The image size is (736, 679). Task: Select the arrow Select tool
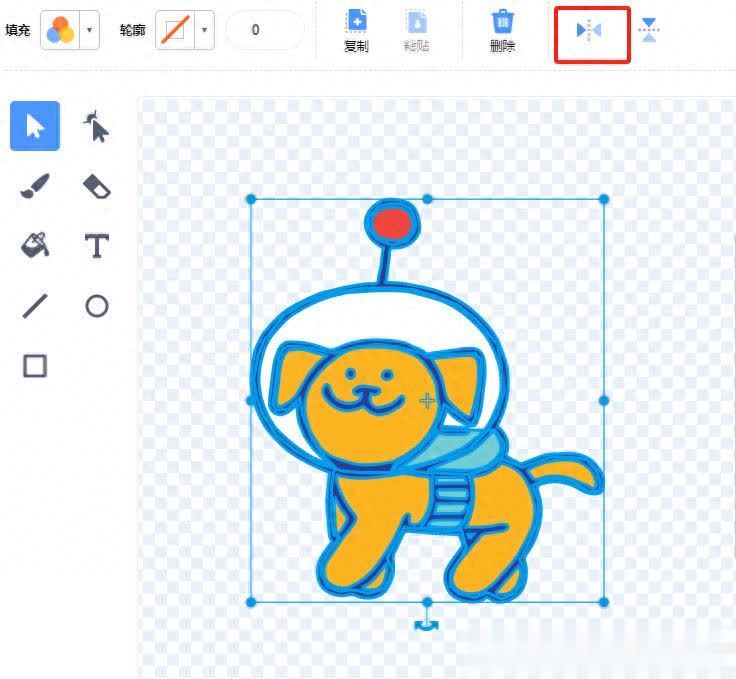click(x=35, y=127)
